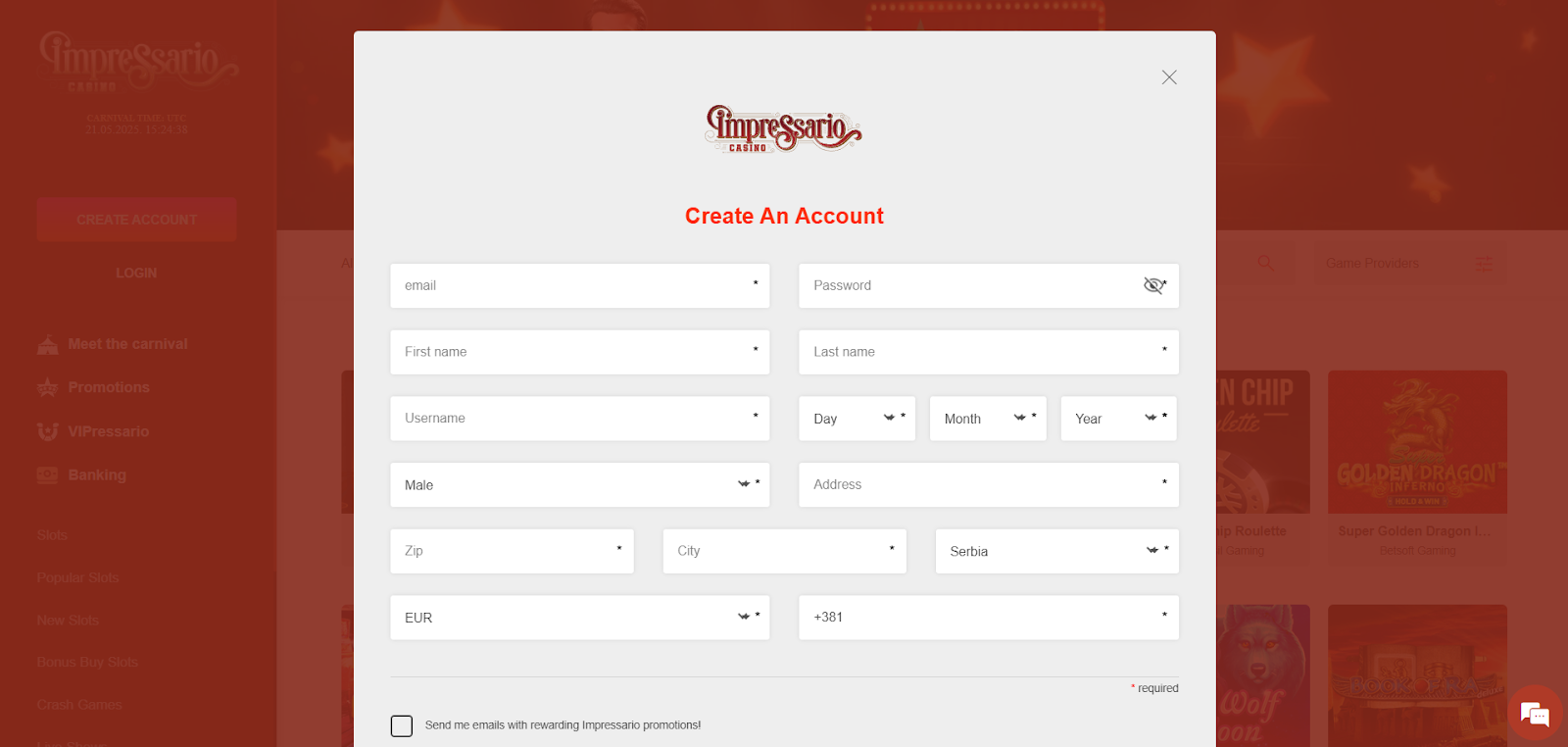Viewport: 1568px width, 747px height.
Task: Open the Book of Ra game thumbnail
Action: (1417, 676)
